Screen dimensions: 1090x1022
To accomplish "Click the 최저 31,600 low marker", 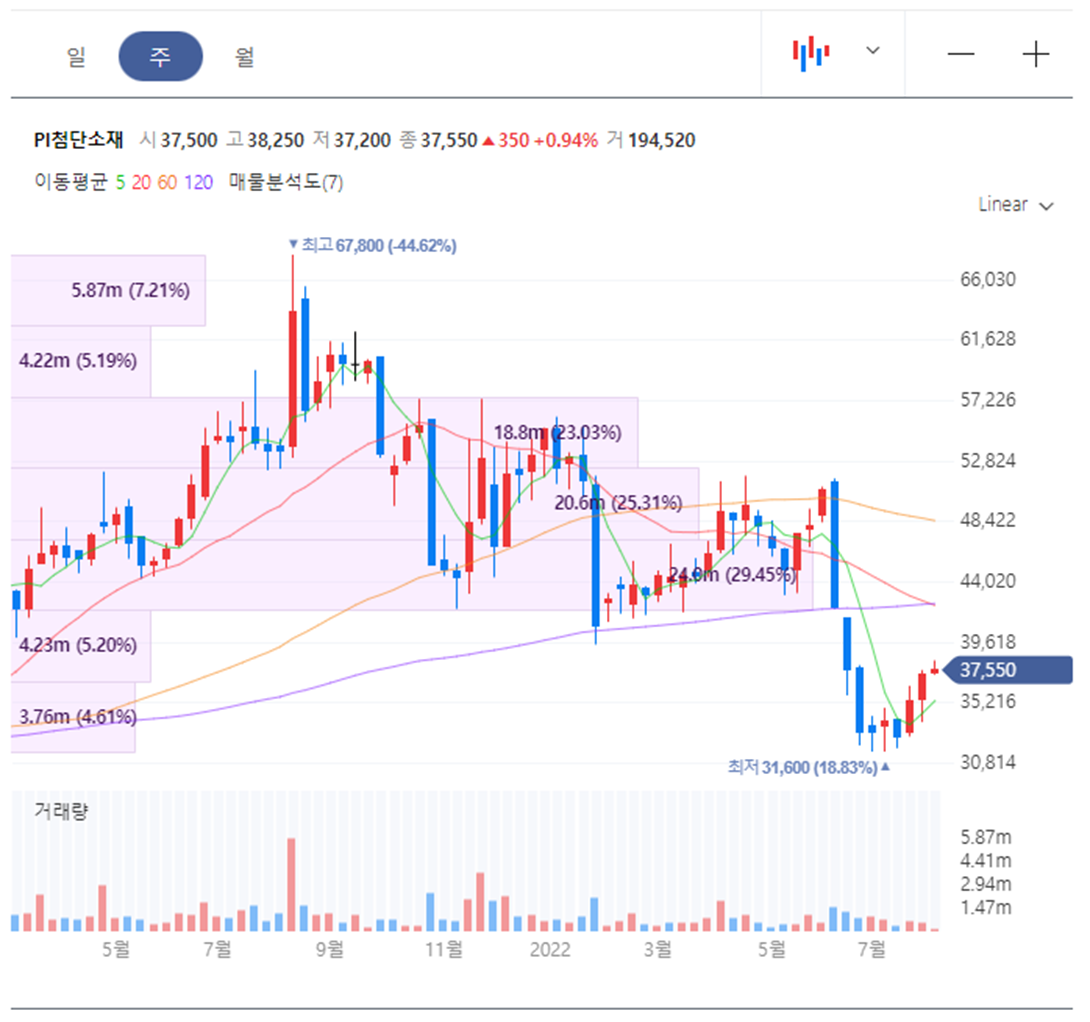I will pyautogui.click(x=808, y=768).
